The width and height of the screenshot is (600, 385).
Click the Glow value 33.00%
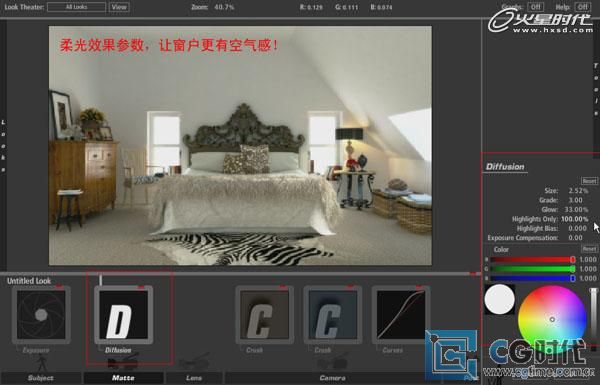pos(576,210)
